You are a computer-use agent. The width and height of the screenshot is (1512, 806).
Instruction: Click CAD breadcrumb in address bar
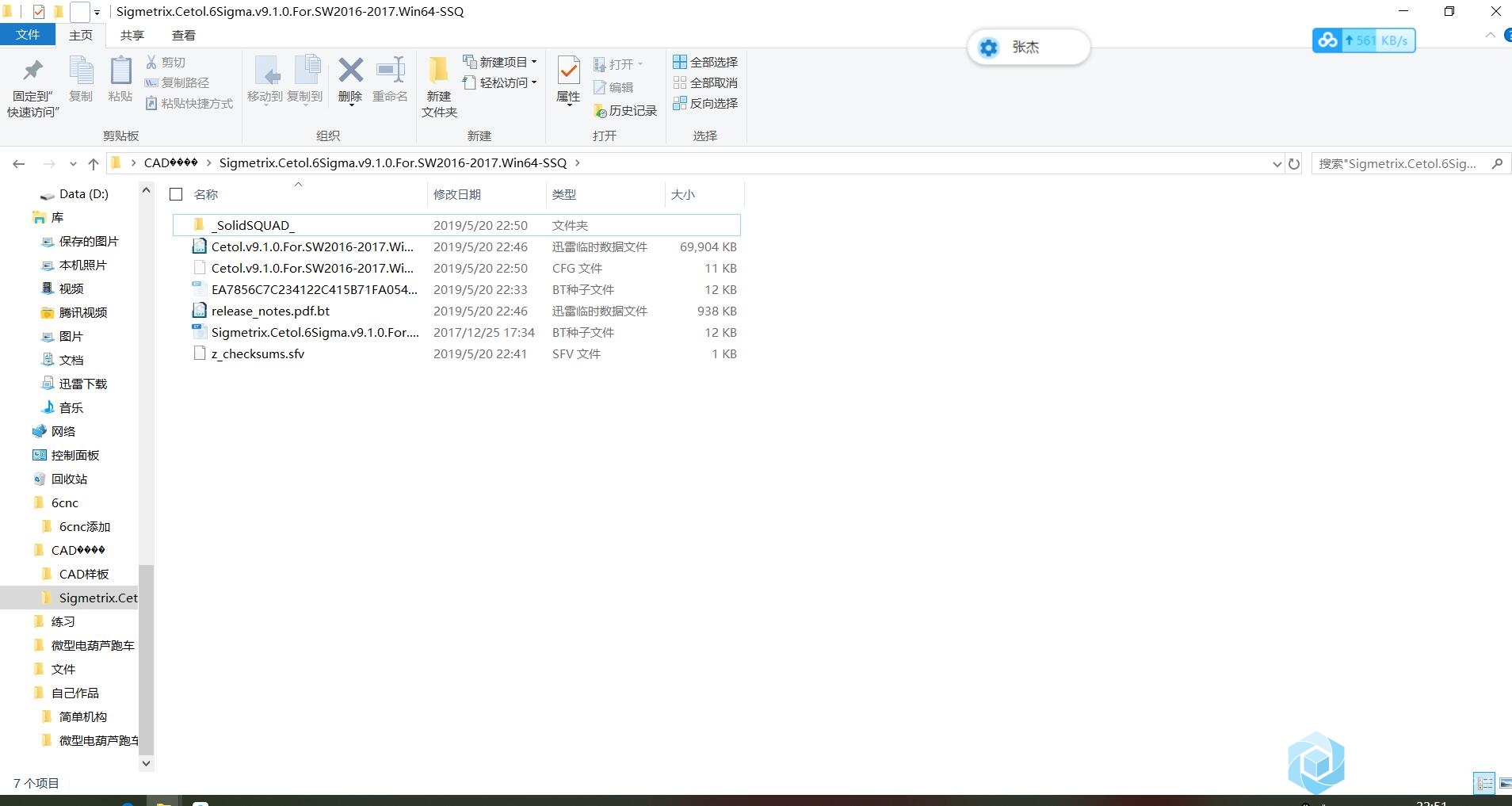[x=170, y=162]
